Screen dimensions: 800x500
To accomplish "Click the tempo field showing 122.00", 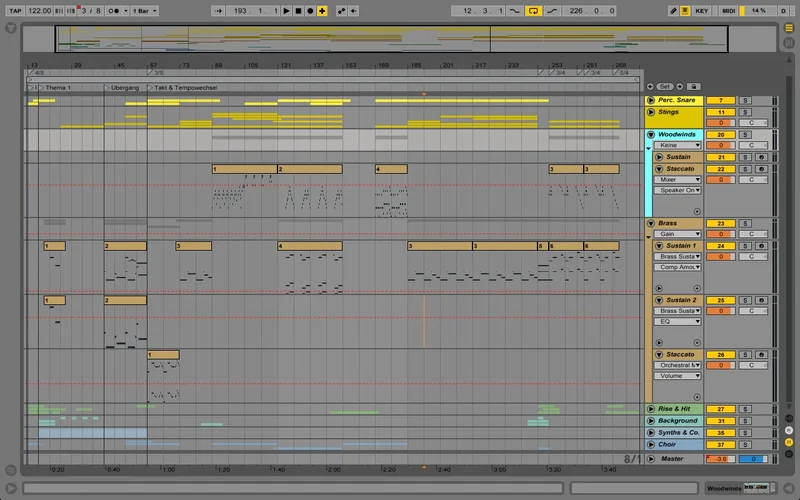I will pyautogui.click(x=39, y=11).
